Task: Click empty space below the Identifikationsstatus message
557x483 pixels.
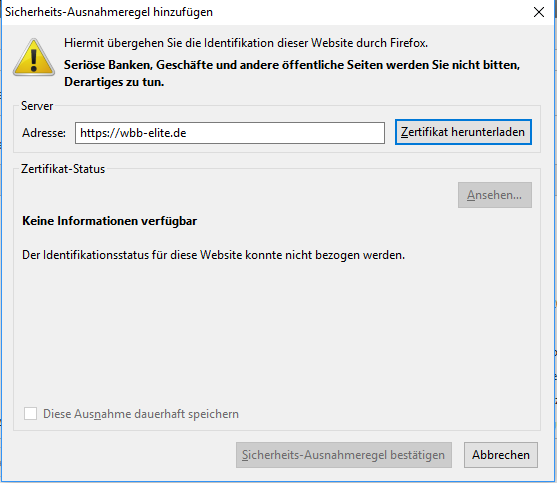Action: (x=277, y=330)
